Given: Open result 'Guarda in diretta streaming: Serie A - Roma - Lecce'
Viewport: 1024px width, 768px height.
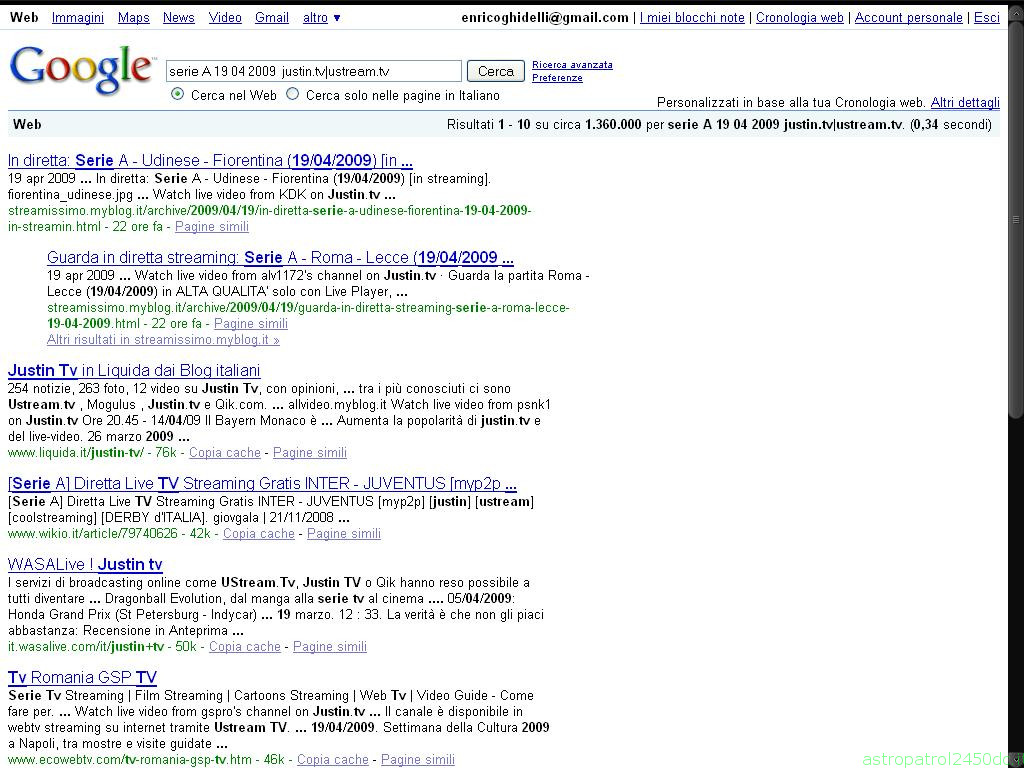Looking at the screenshot, I should pyautogui.click(x=280, y=257).
